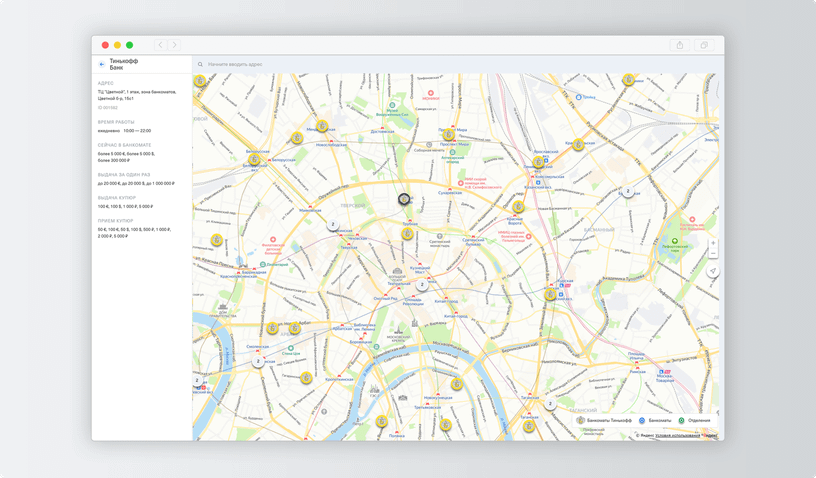Select the dark highlighted ATM marker near Цветной
Image resolution: width=816 pixels, height=478 pixels.
pos(404,199)
